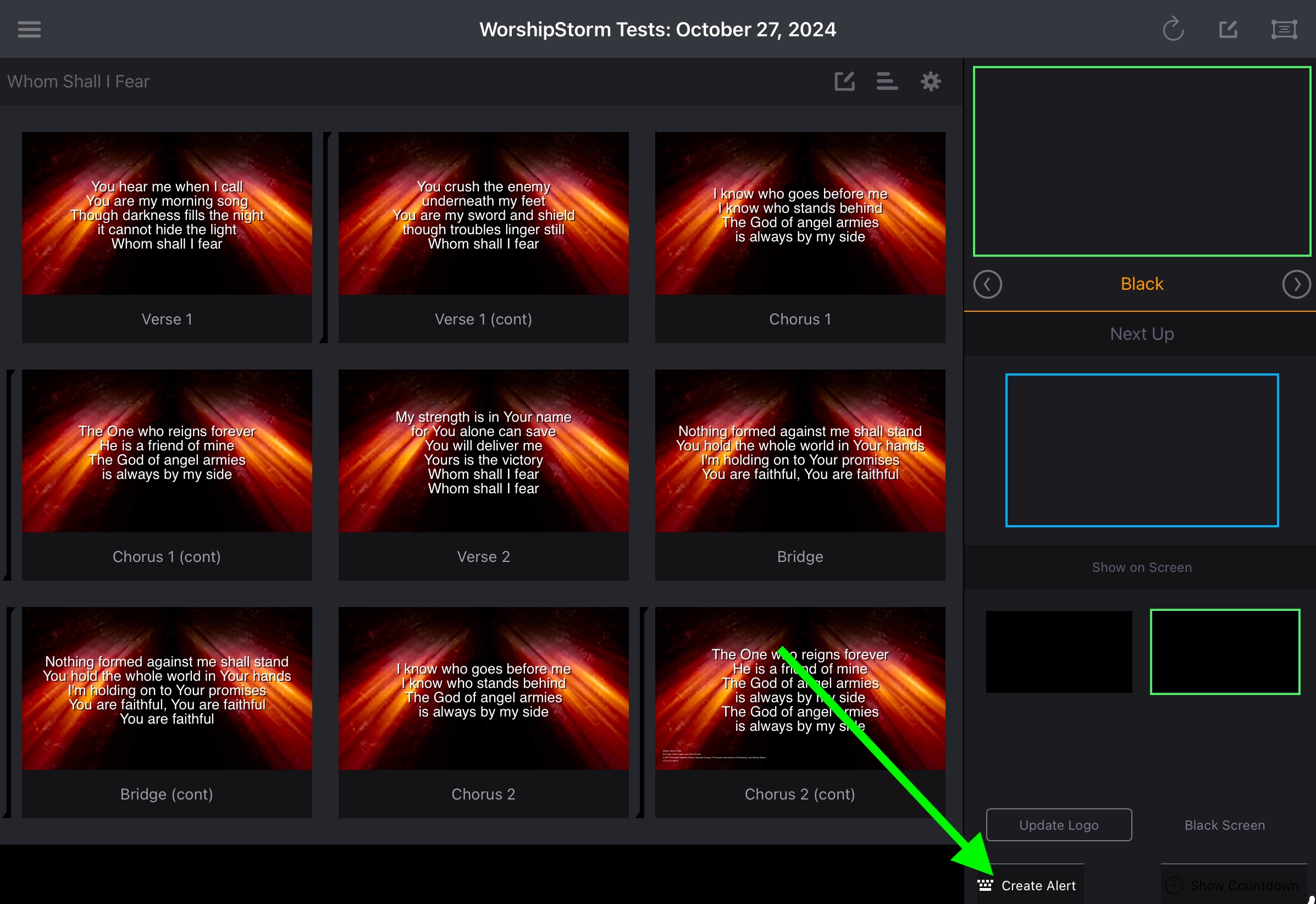Select the Chorus 2 slide
Image resolution: width=1316 pixels, height=904 pixels.
pyautogui.click(x=484, y=712)
